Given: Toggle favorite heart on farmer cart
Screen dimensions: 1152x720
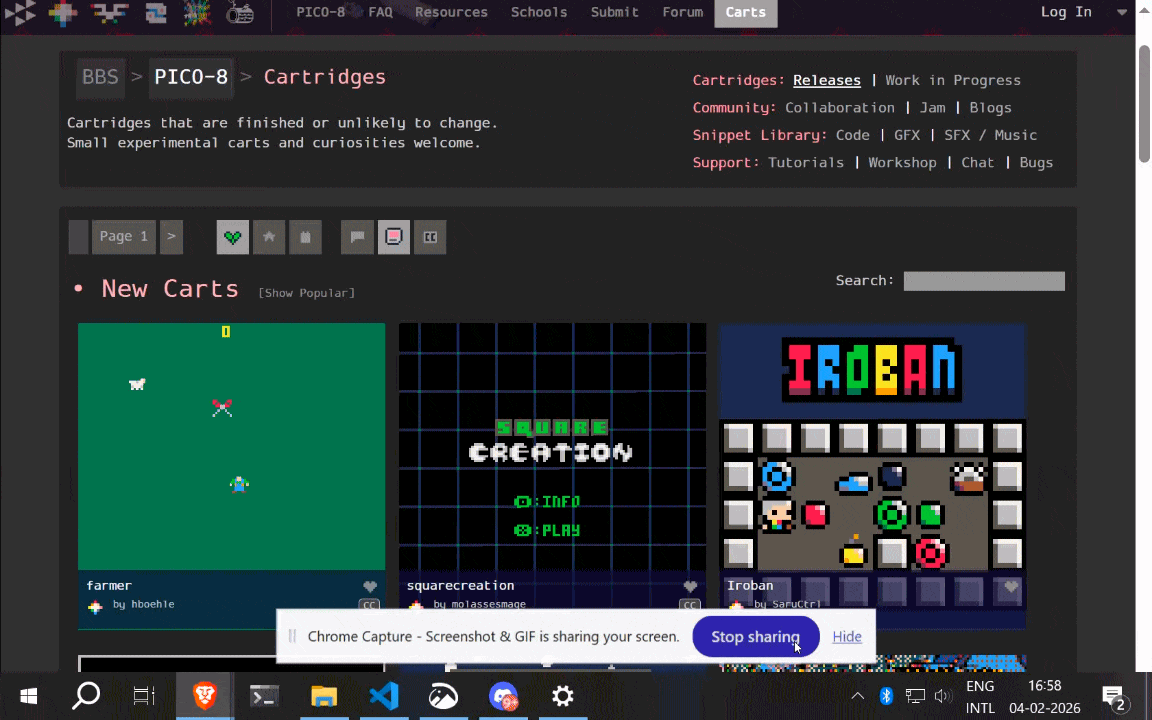Looking at the screenshot, I should click(x=370, y=587).
